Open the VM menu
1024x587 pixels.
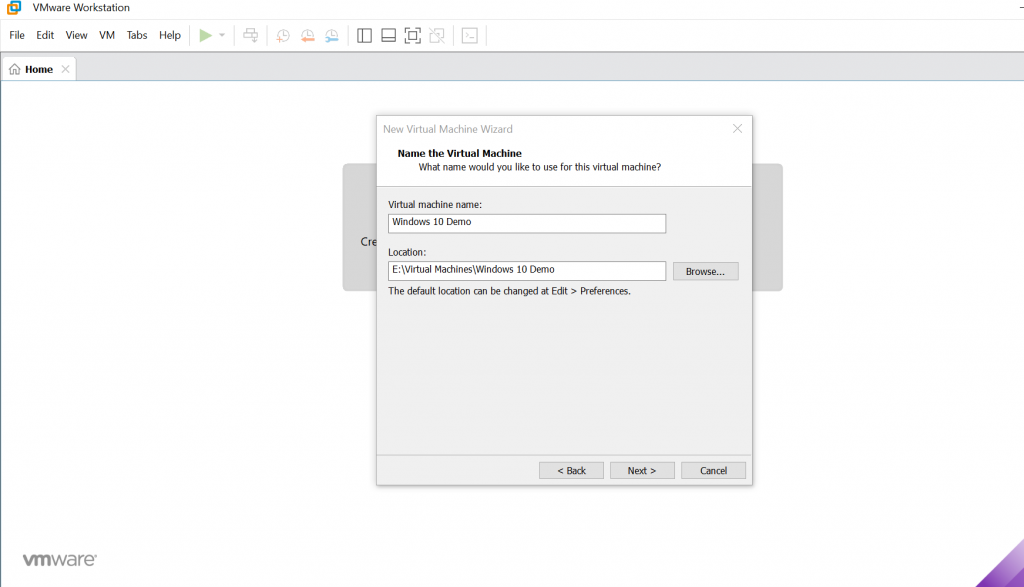pos(106,35)
